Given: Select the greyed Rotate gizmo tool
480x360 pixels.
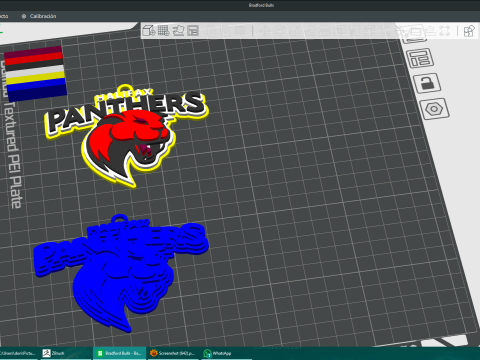Looking at the screenshot, I should coord(280,31).
